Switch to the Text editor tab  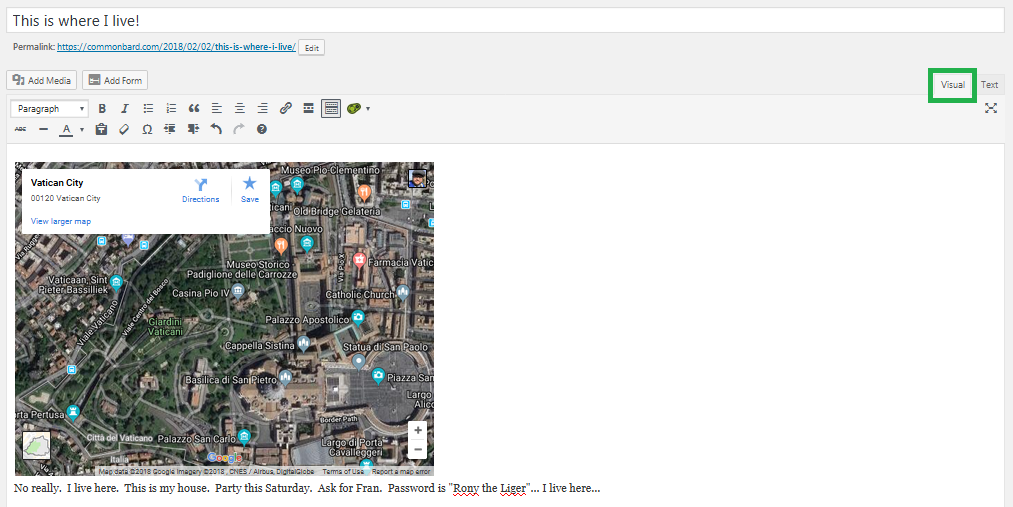tap(989, 85)
